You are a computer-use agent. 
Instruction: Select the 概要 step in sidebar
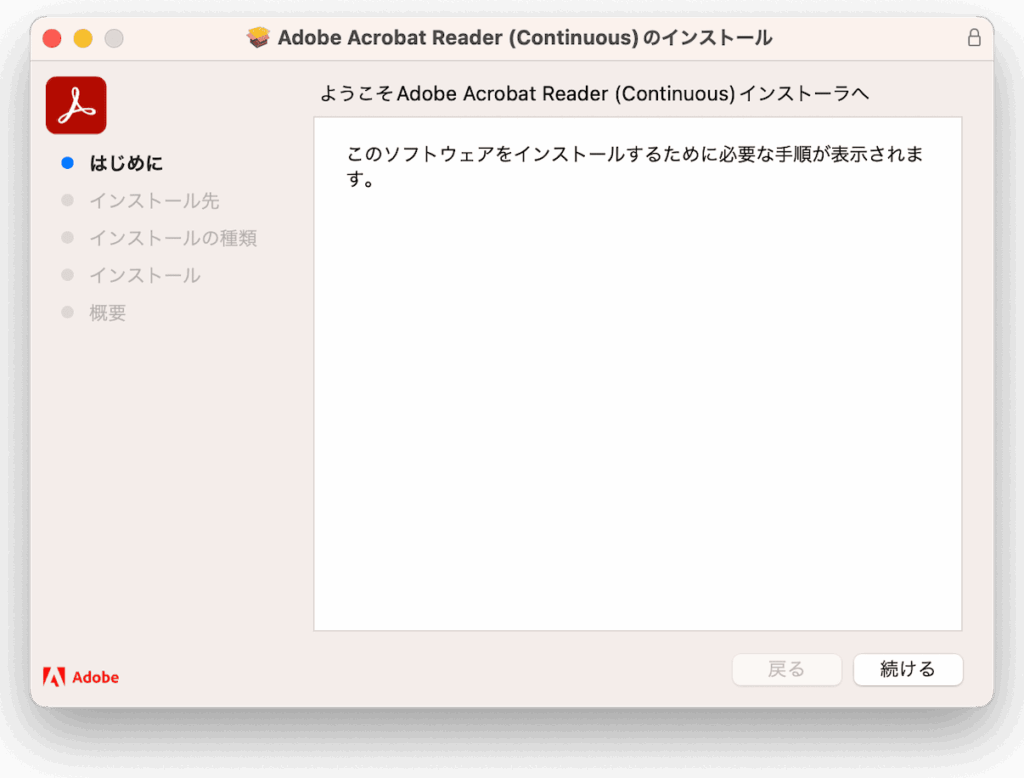108,313
